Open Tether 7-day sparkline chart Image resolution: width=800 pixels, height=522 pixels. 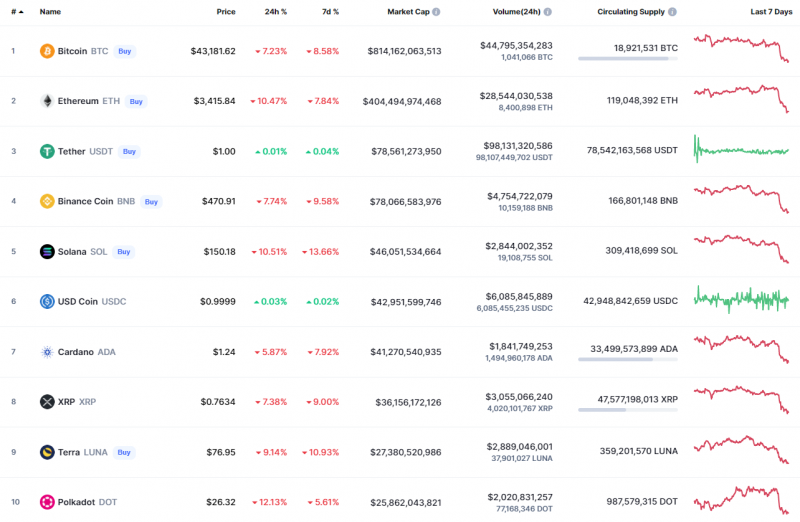point(741,149)
